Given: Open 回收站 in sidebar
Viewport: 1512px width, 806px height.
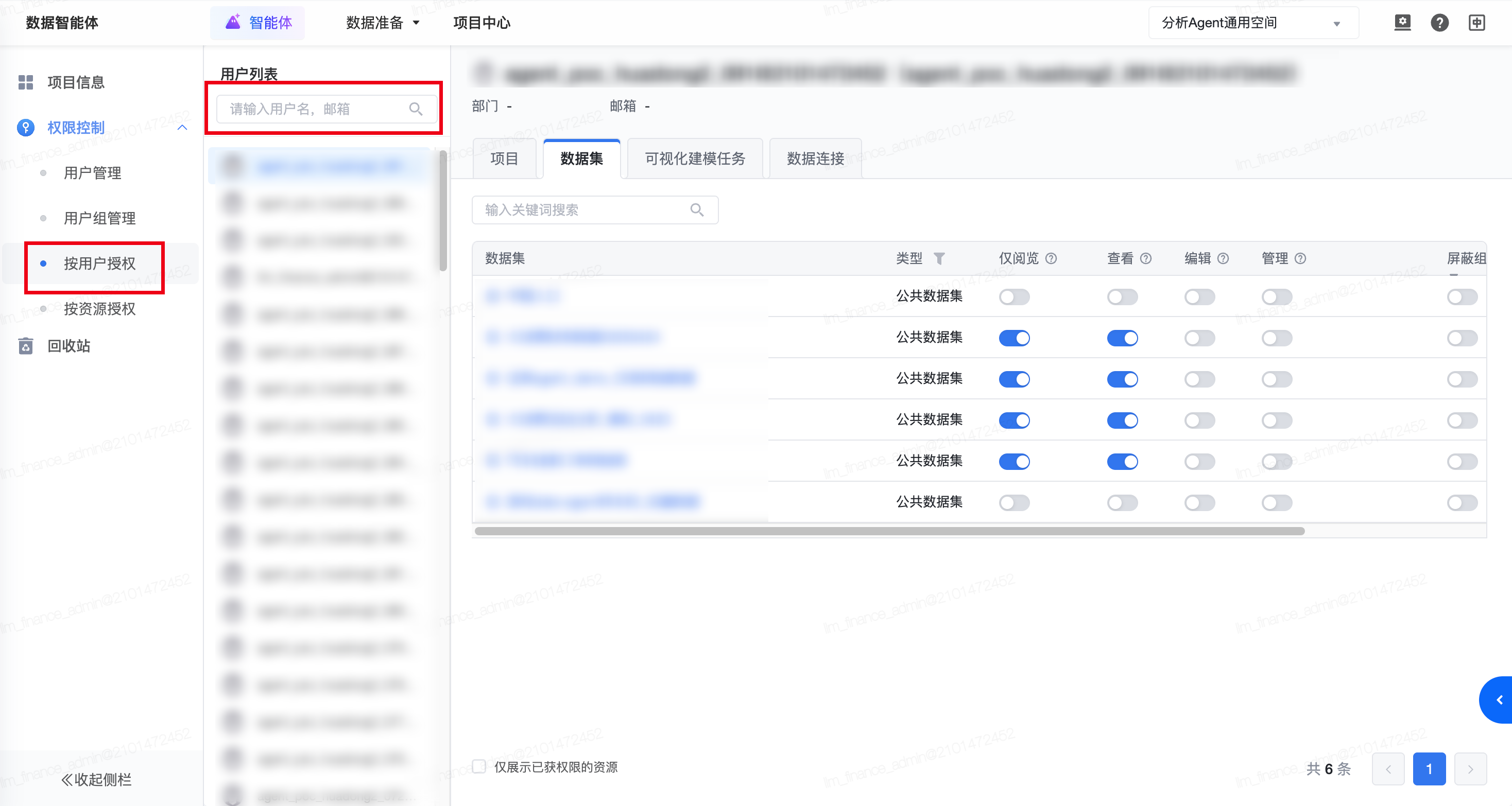Looking at the screenshot, I should coord(68,346).
